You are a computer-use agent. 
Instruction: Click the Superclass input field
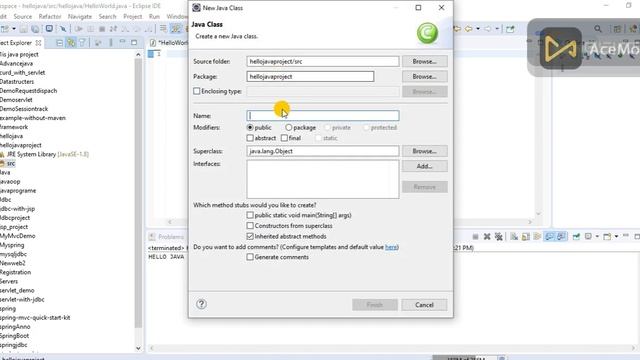click(323, 151)
